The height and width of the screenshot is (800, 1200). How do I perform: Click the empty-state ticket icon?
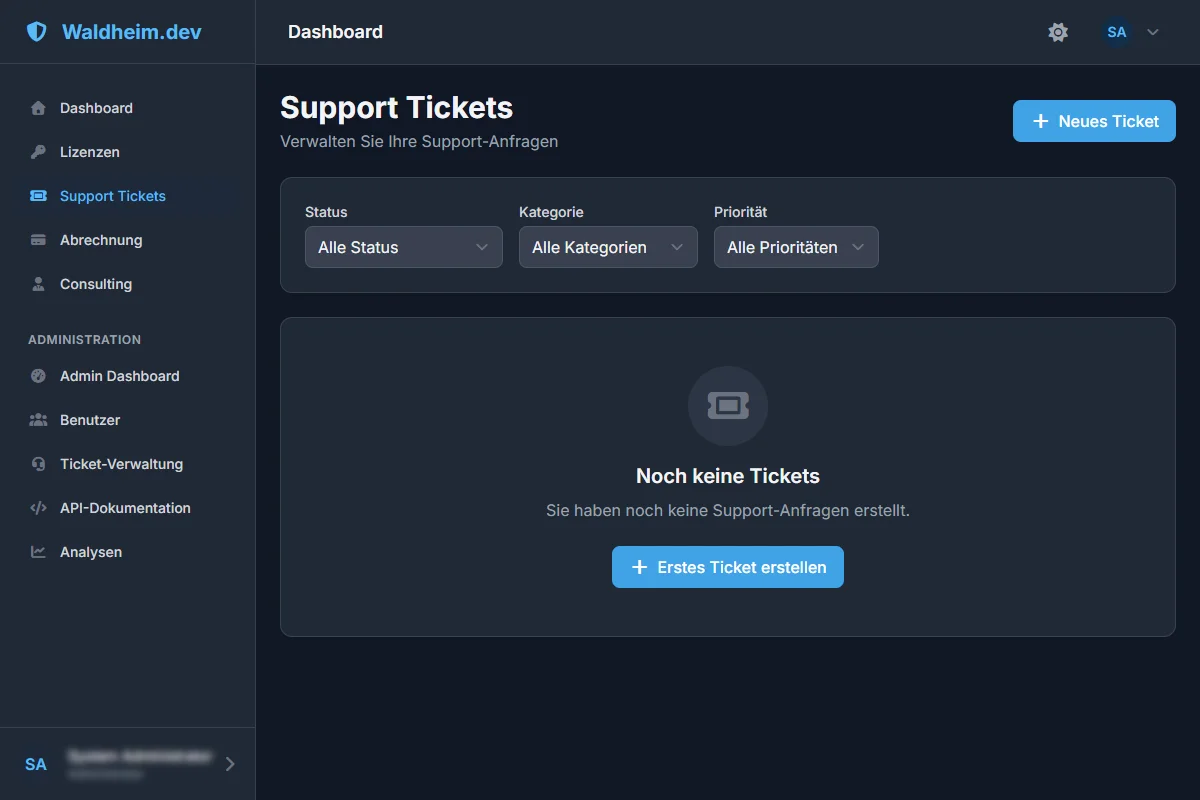pyautogui.click(x=728, y=405)
